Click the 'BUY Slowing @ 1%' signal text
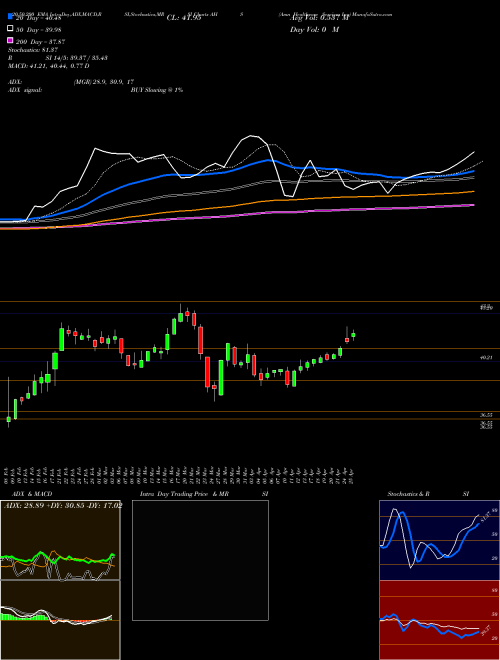Screen dimensions: 500x660 click(x=157, y=90)
